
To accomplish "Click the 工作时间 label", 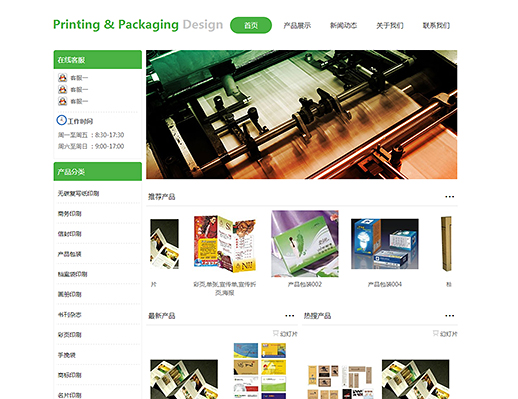I will coord(80,121).
